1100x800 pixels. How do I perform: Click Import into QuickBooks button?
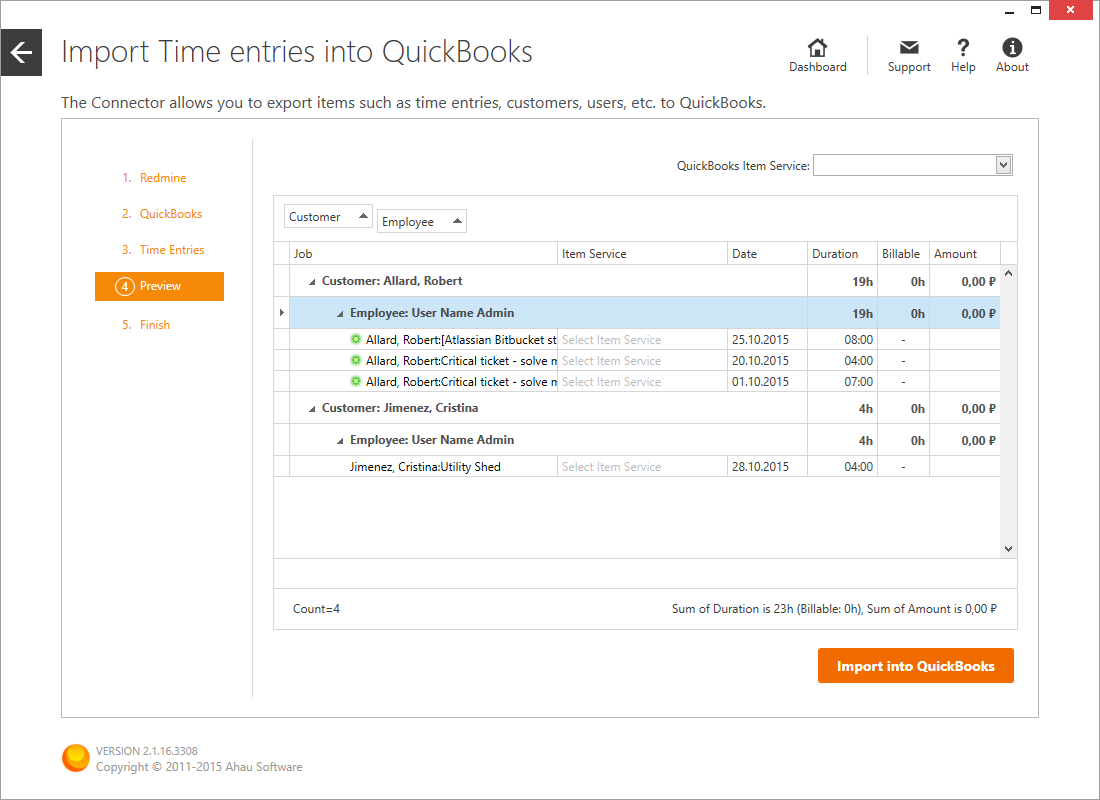pyautogui.click(x=915, y=666)
